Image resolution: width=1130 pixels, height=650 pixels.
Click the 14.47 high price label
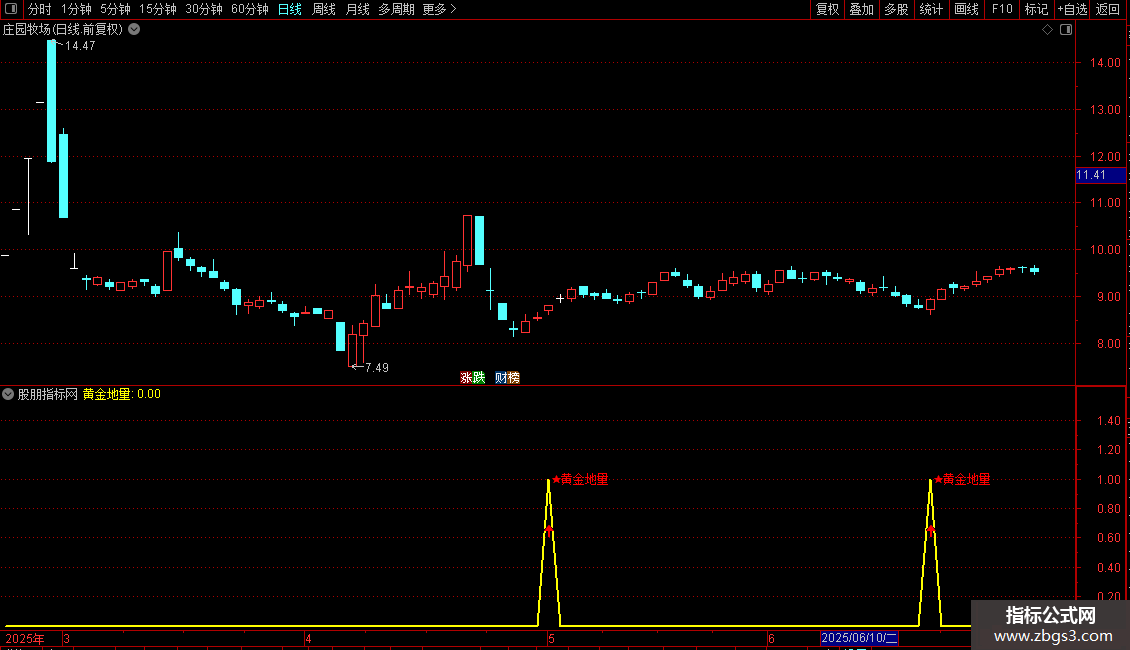tap(79, 46)
